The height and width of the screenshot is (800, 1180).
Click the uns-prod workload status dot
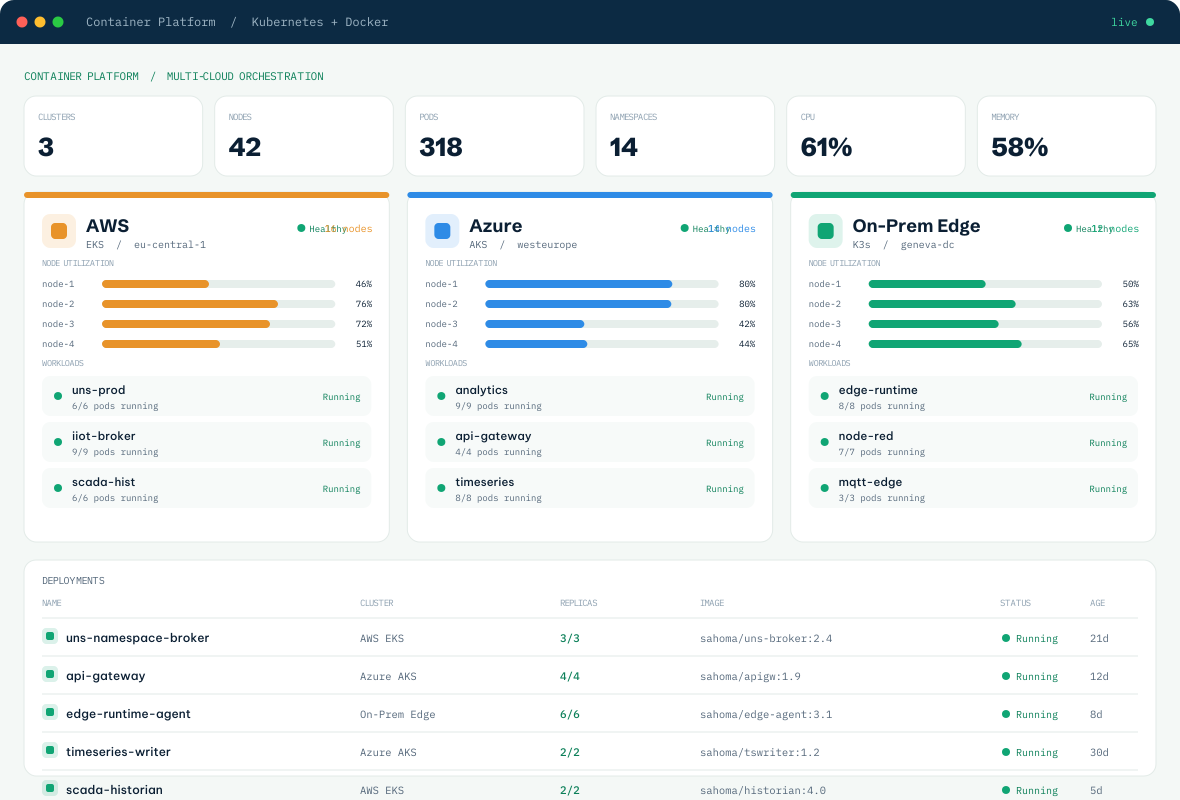pyautogui.click(x=58, y=397)
